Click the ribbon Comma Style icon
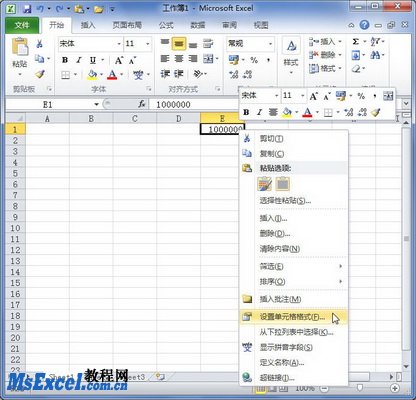 click(268, 60)
